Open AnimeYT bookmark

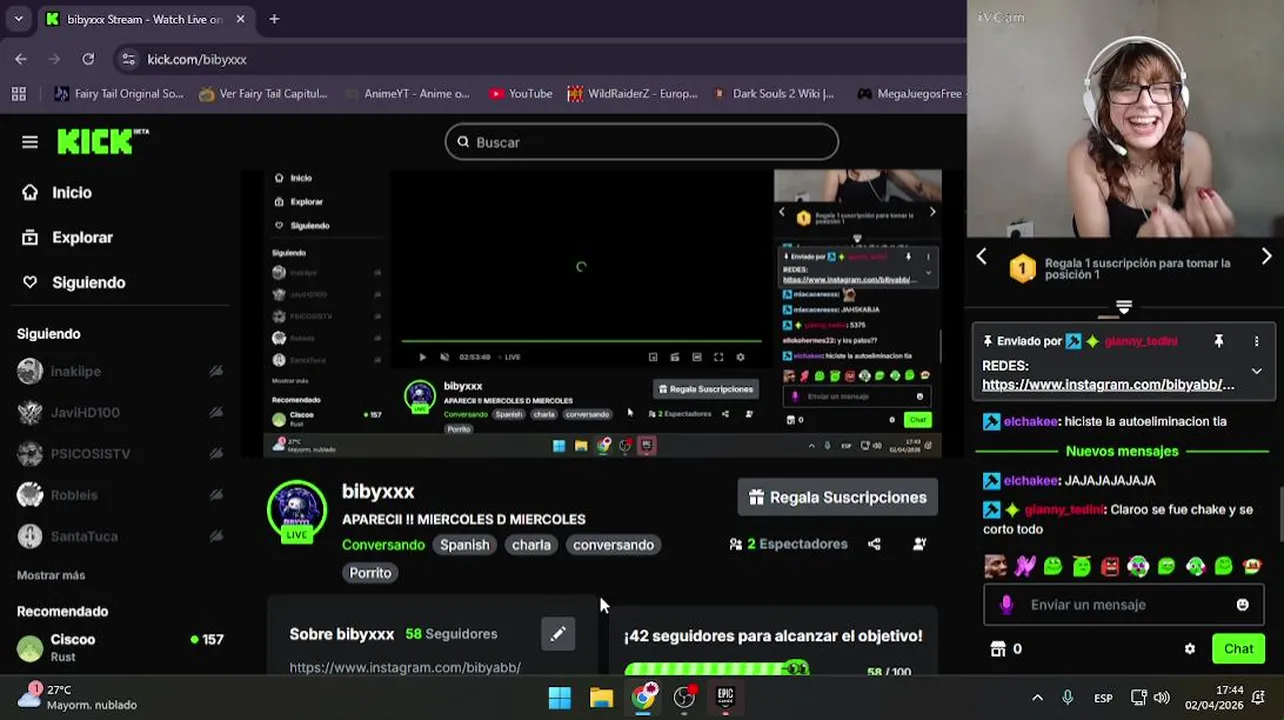point(406,93)
